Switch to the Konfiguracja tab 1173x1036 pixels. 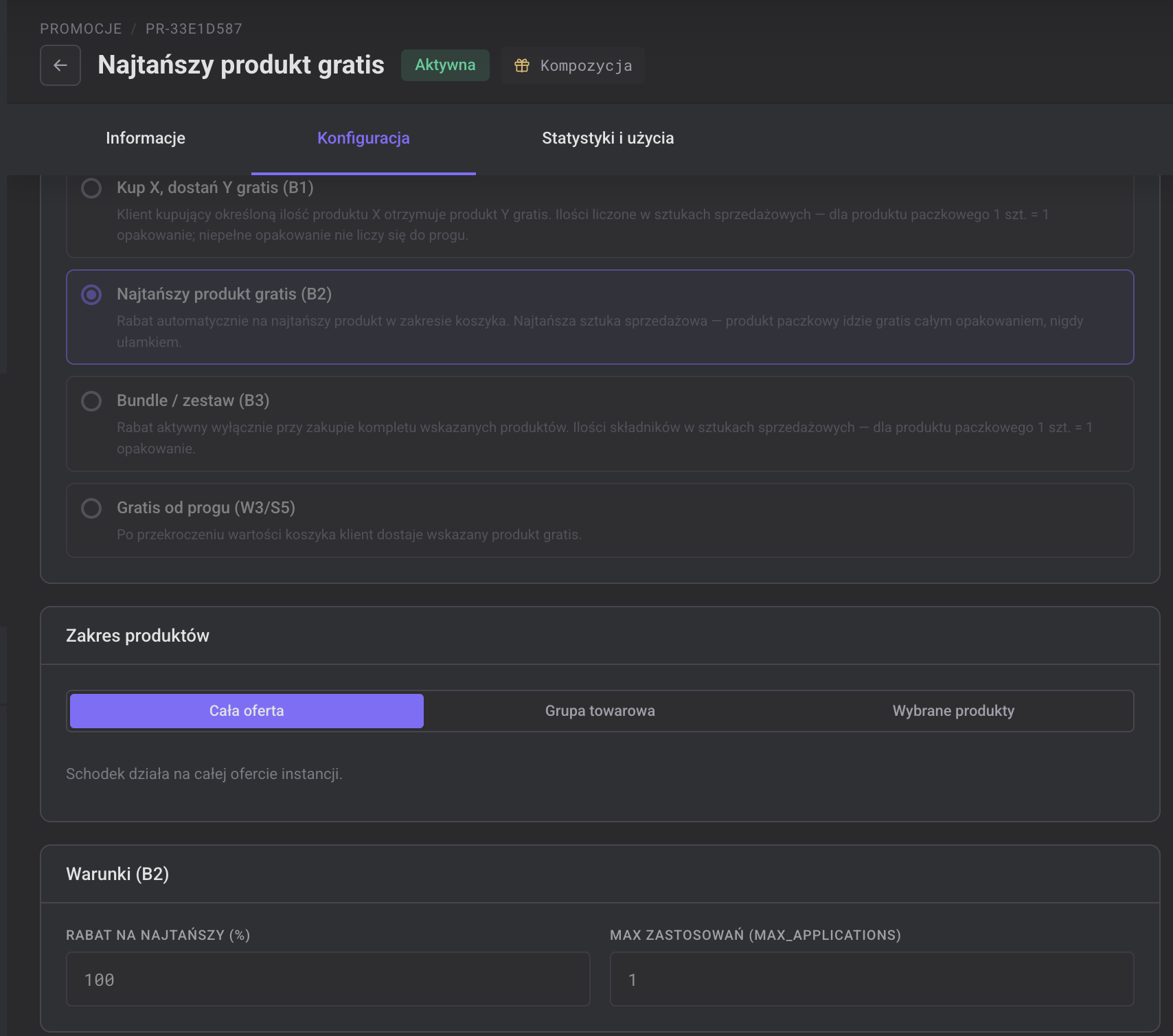(x=363, y=138)
